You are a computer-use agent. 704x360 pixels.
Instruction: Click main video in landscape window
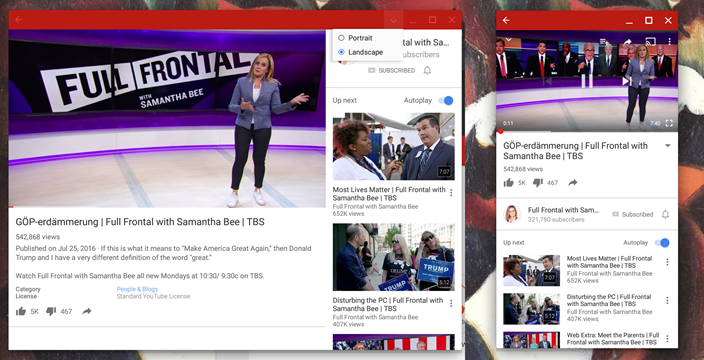(x=167, y=119)
